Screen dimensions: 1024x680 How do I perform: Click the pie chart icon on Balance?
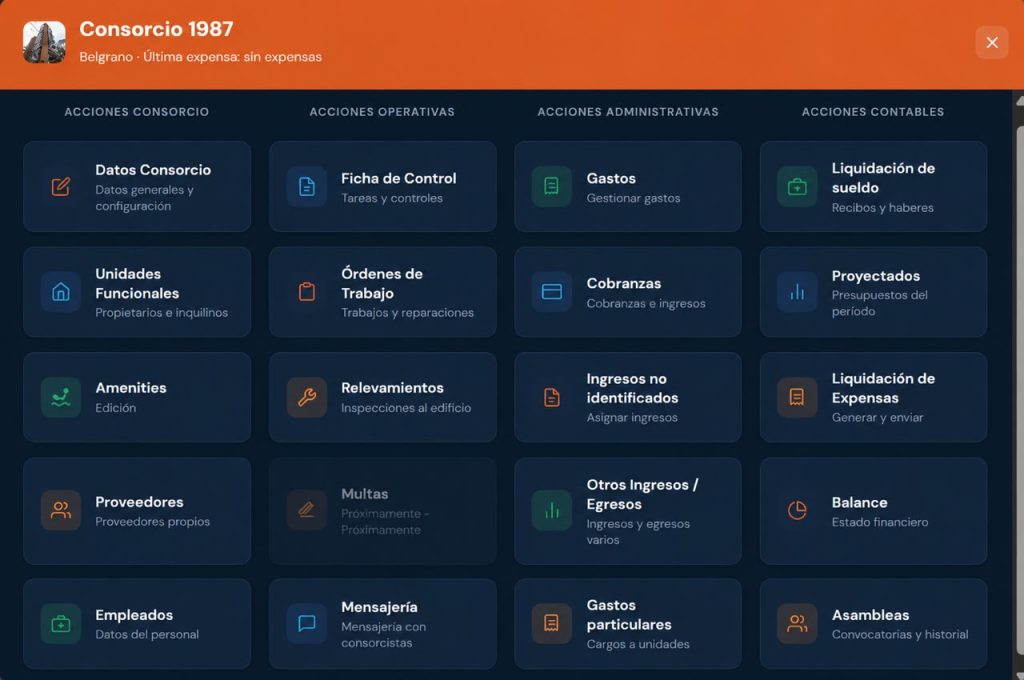pos(797,511)
